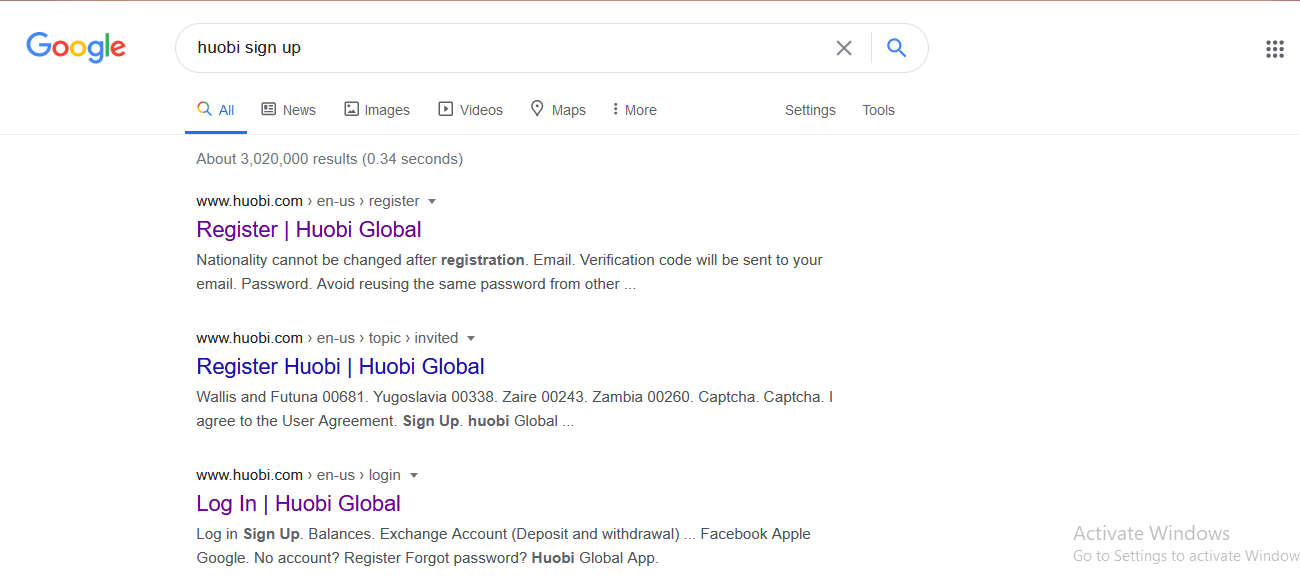The width and height of the screenshot is (1300, 582).
Task: Open search Tools
Action: point(878,110)
